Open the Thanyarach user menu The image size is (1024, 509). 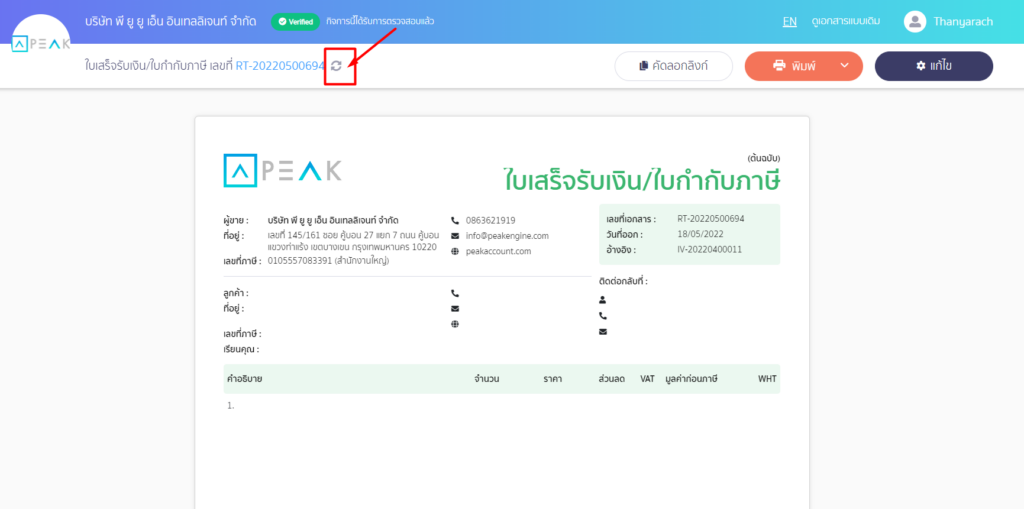tap(963, 22)
